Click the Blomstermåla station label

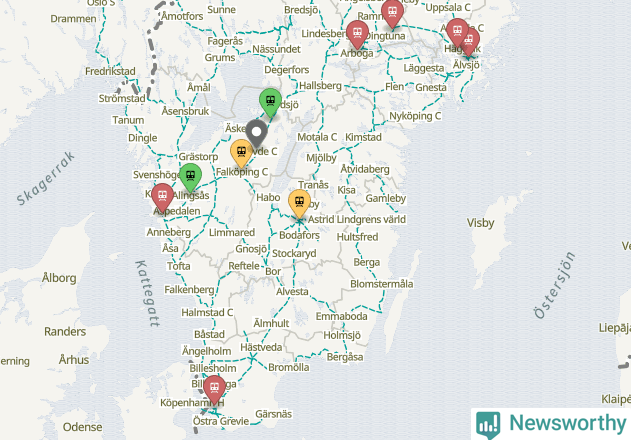coord(381,284)
